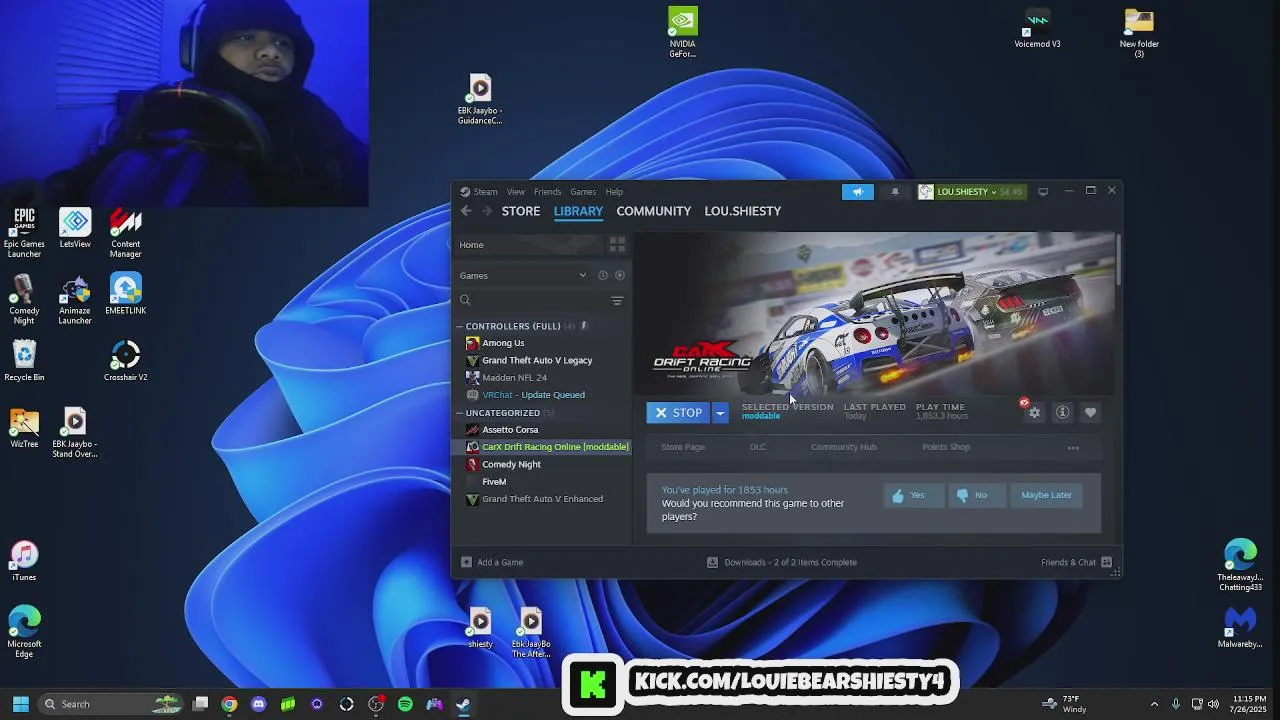Collapse the Controllers (Full) category
Image resolution: width=1280 pixels, height=720 pixels.
click(x=460, y=326)
